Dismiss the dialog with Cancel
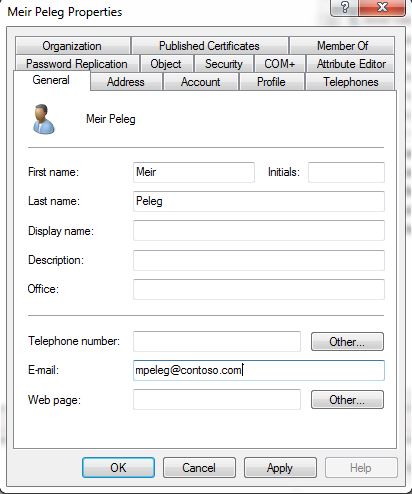412x494 pixels. (x=199, y=467)
